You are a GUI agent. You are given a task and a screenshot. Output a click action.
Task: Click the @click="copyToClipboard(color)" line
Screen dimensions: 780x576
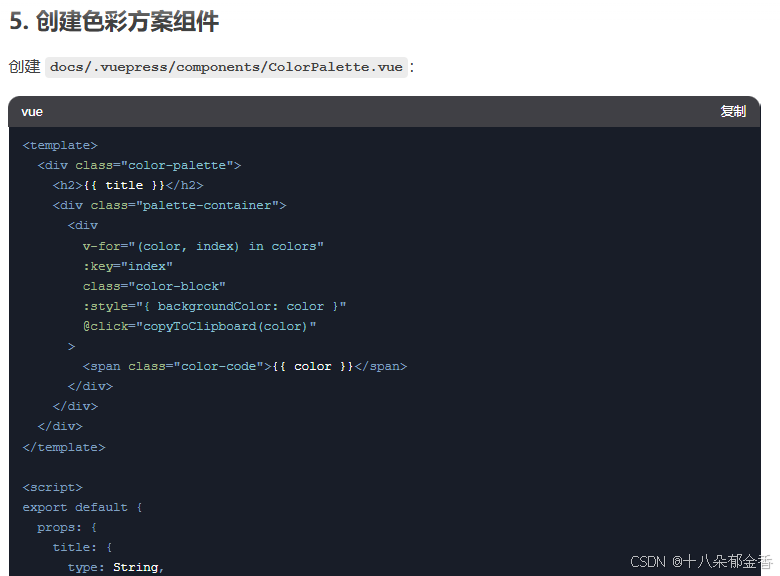click(x=199, y=326)
